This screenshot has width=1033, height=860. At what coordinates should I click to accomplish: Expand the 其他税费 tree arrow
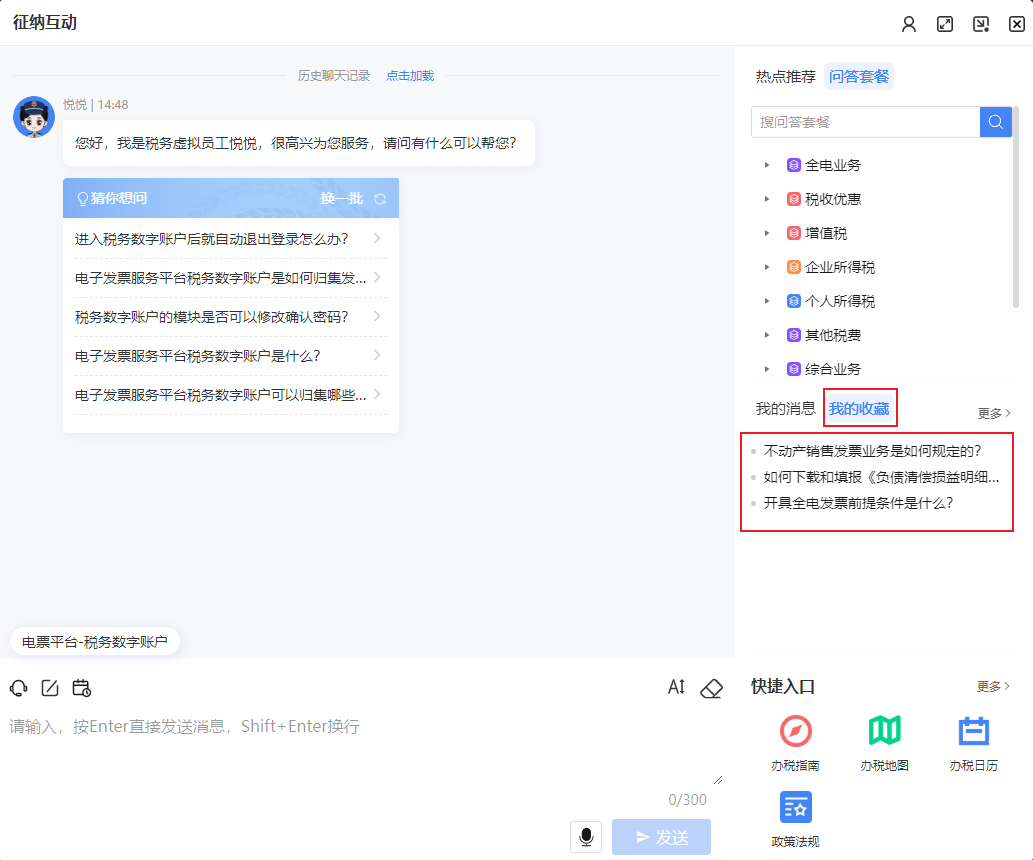pyautogui.click(x=767, y=335)
